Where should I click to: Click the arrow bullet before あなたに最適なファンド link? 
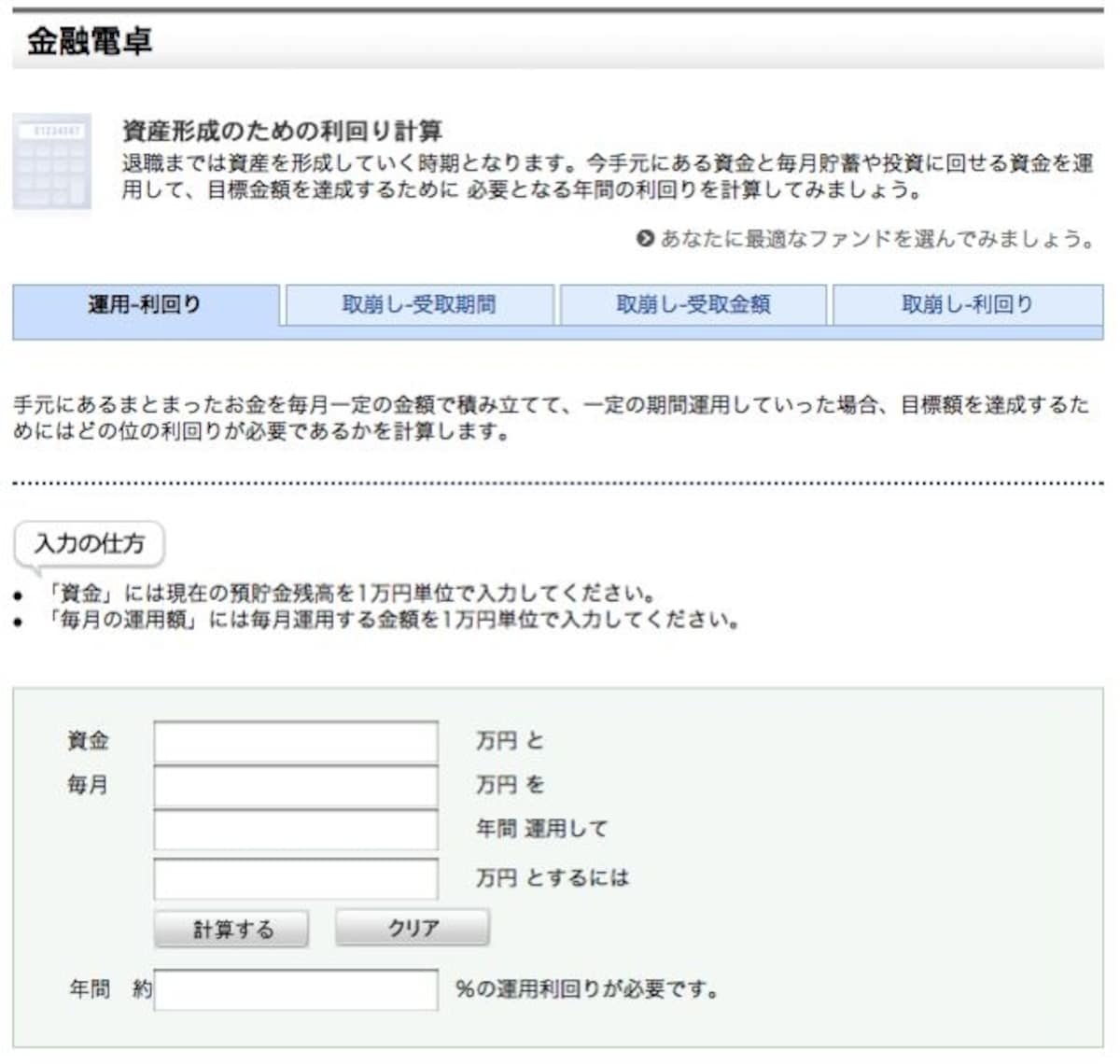(645, 239)
